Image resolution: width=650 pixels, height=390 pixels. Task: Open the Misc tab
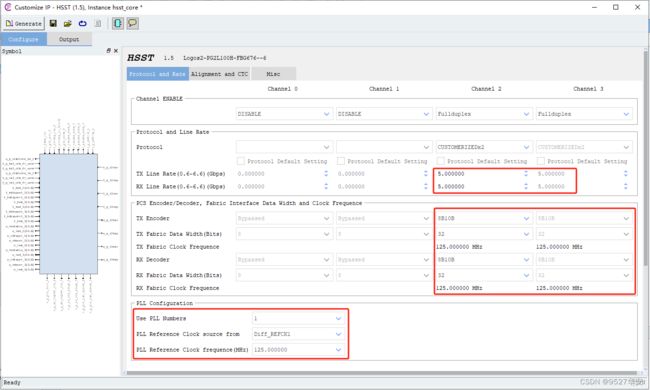point(273,74)
